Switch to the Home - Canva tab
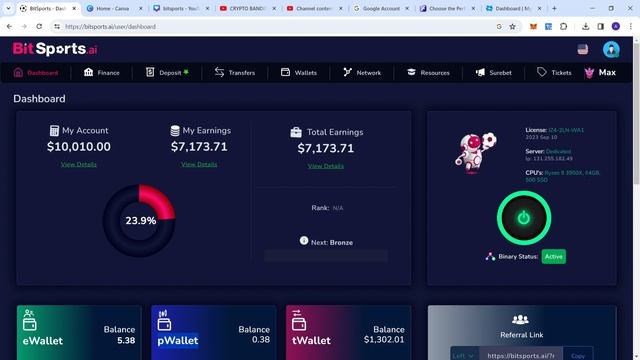 (x=113, y=8)
